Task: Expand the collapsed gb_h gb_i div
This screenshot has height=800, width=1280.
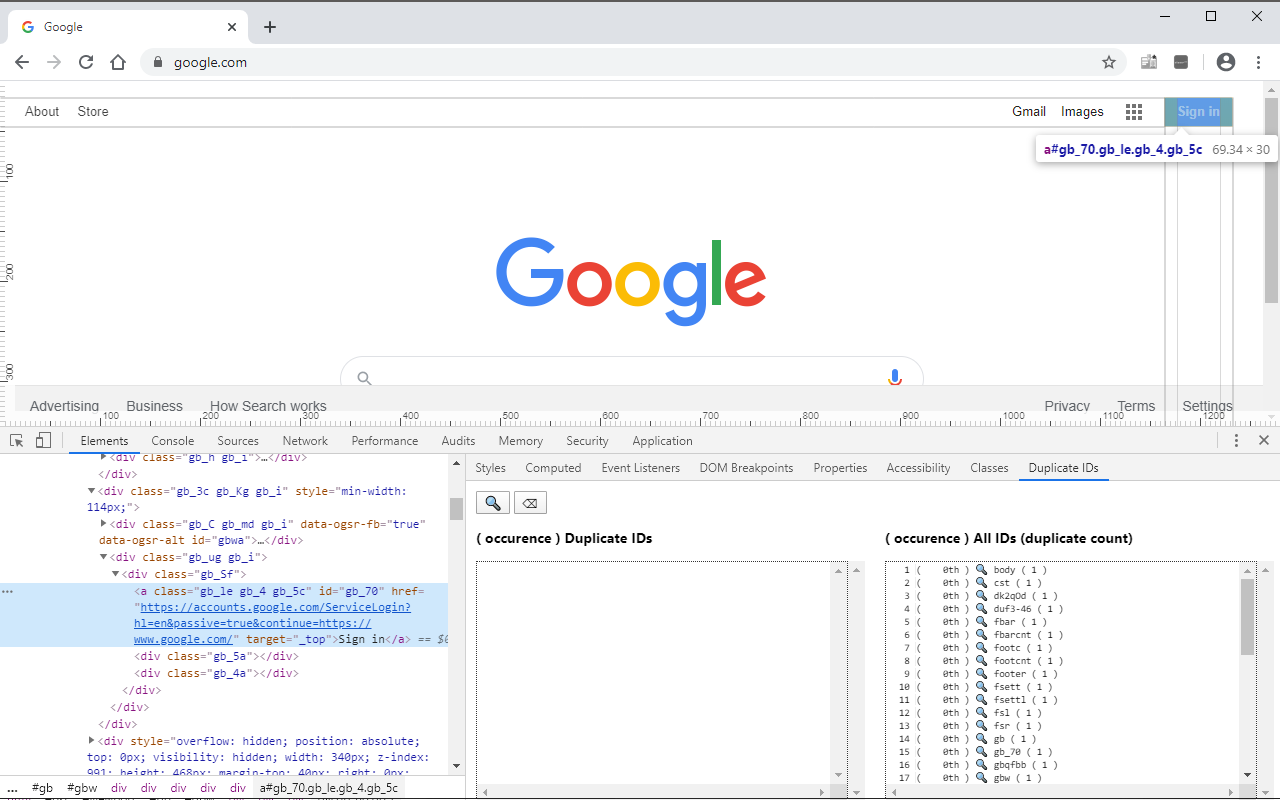Action: coord(103,457)
